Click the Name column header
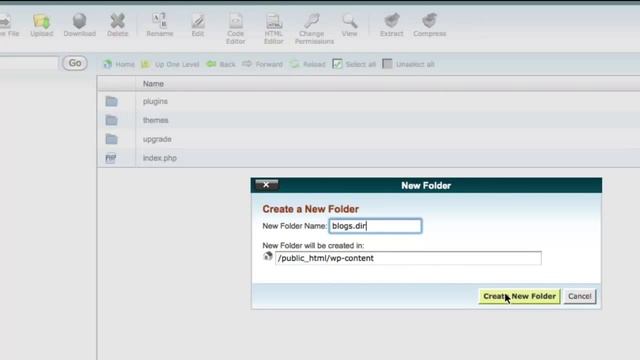Image resolution: width=640 pixels, height=360 pixels. (153, 84)
